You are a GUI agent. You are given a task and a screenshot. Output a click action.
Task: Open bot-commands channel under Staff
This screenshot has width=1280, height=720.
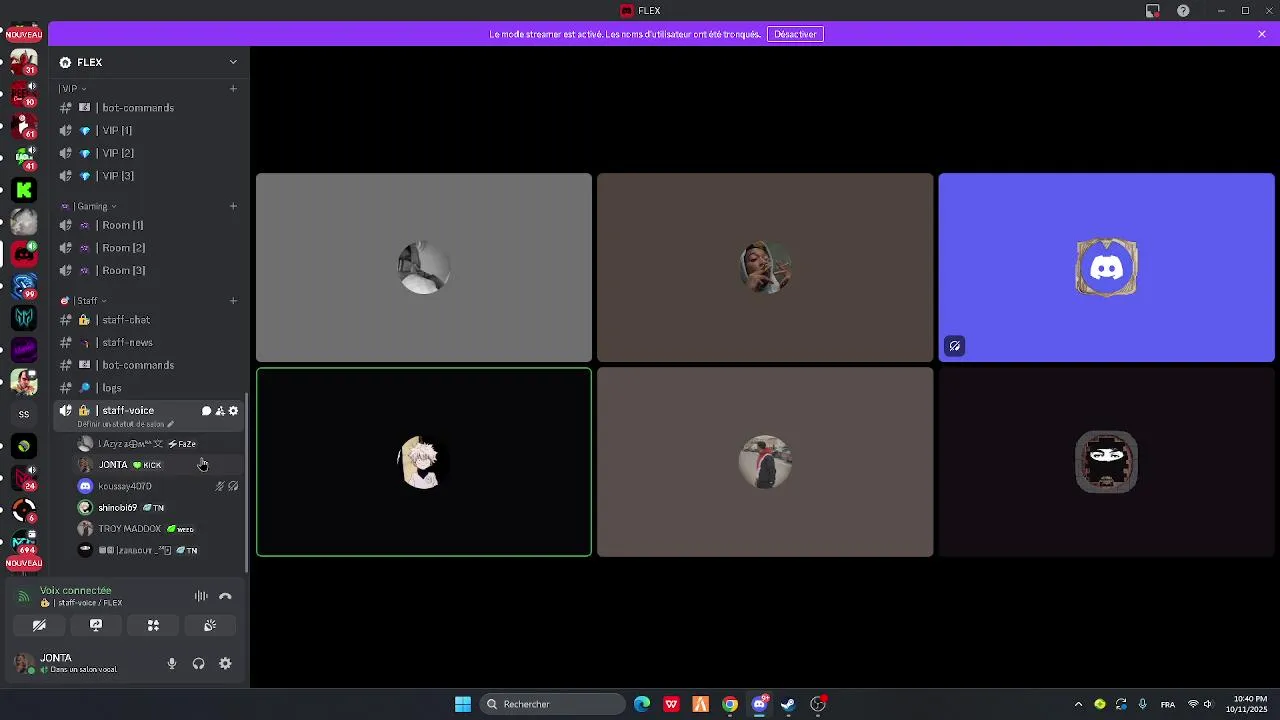pos(149,365)
